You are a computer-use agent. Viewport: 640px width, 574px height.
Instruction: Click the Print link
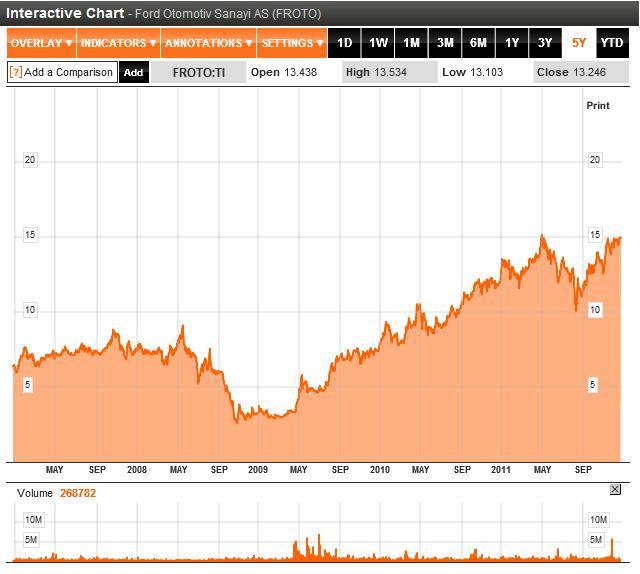[598, 105]
